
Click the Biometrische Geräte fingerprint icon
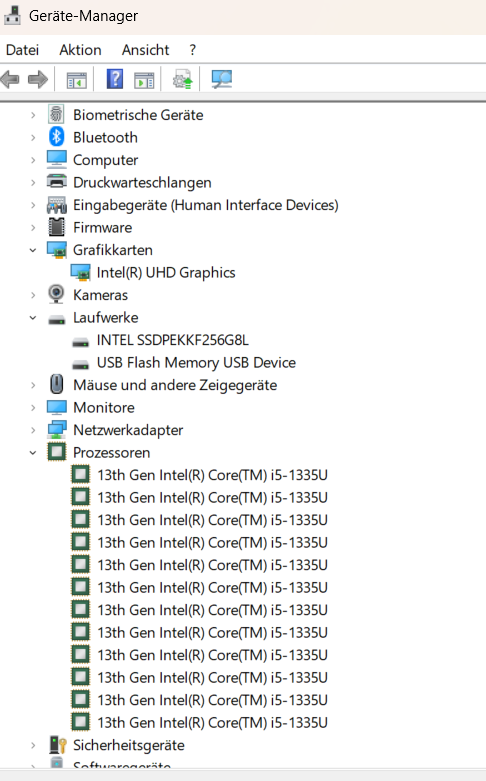(x=56, y=114)
